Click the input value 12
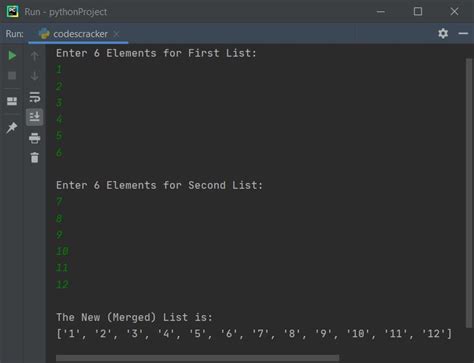Image resolution: width=474 pixels, height=363 pixels. tap(62, 284)
